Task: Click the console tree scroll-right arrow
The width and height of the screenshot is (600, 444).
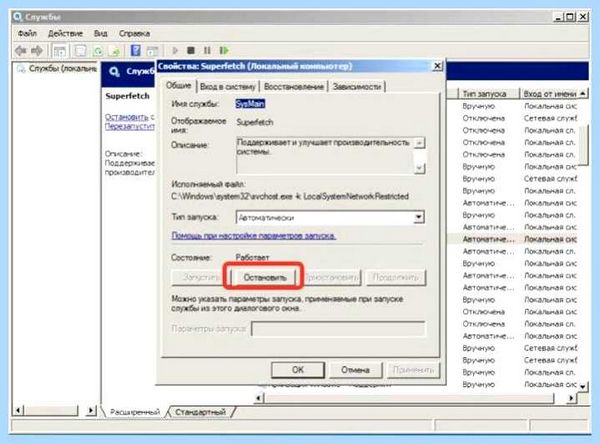Action: point(91,411)
